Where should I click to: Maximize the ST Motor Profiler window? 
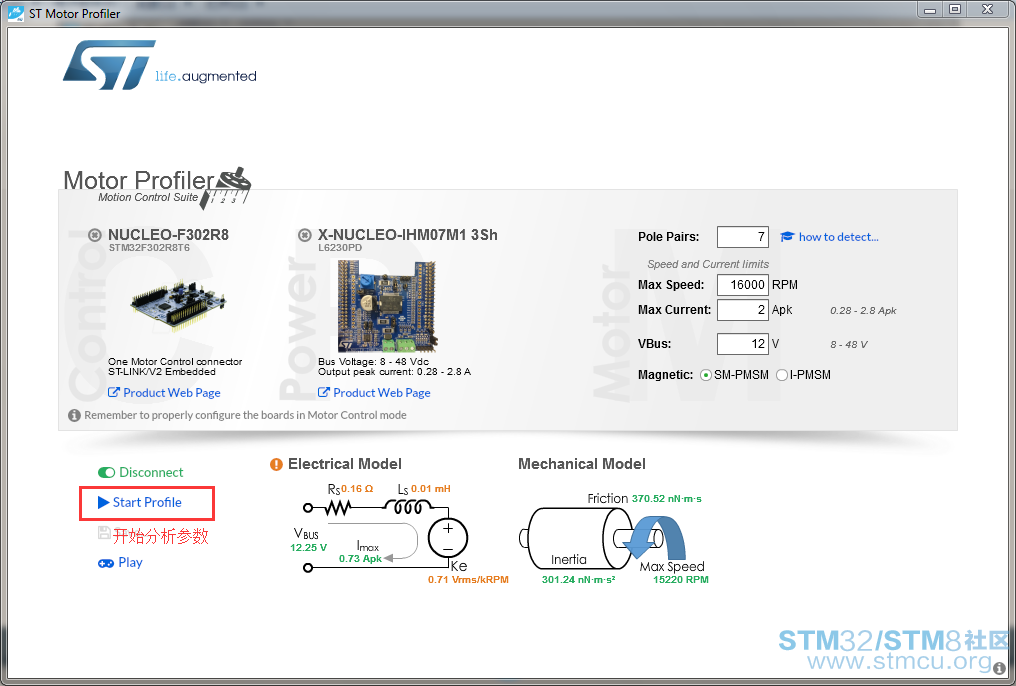(954, 10)
